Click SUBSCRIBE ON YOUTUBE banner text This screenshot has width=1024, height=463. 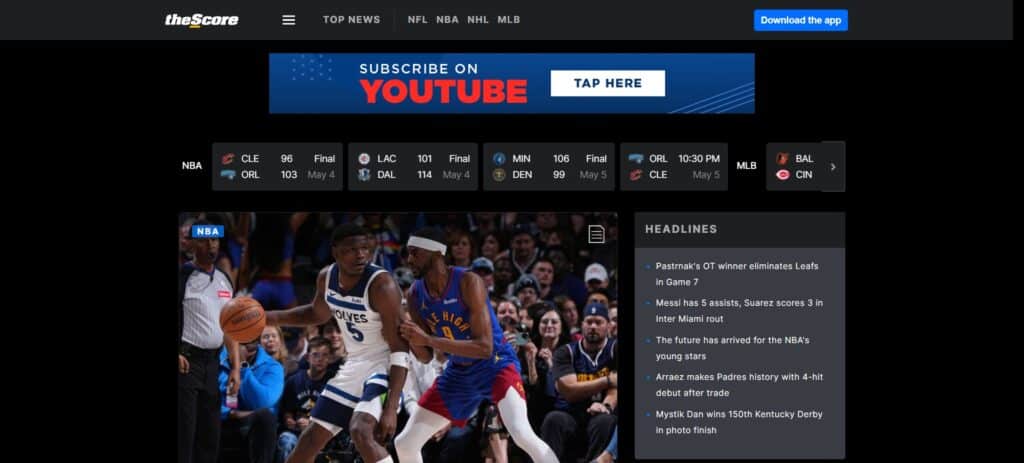[443, 84]
